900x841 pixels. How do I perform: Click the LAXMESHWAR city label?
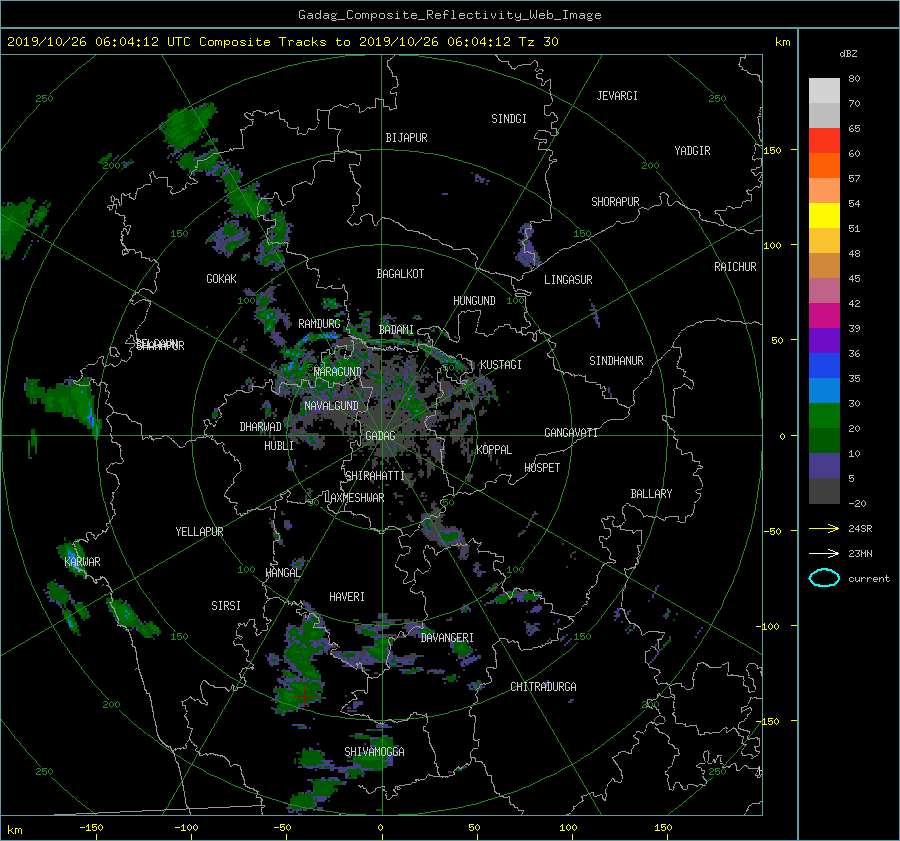pyautogui.click(x=354, y=498)
